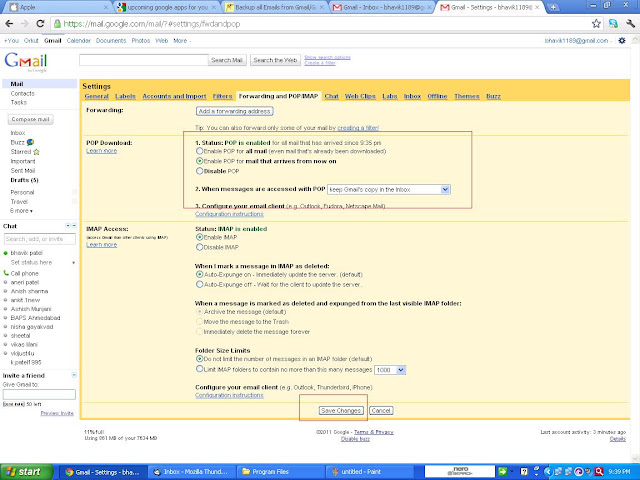Viewport: 640px width, 480px height.
Task: Open the keep Gmail's copy dropdown
Action: tap(389, 189)
